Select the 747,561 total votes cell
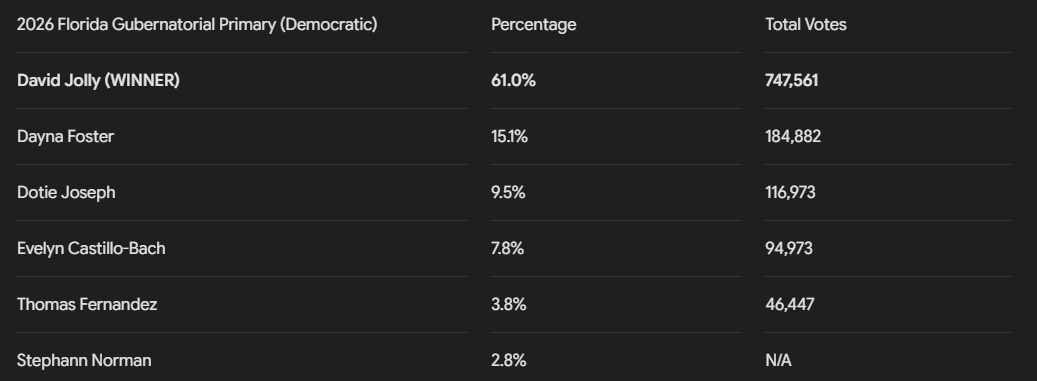This screenshot has width=1037, height=381. click(x=792, y=81)
